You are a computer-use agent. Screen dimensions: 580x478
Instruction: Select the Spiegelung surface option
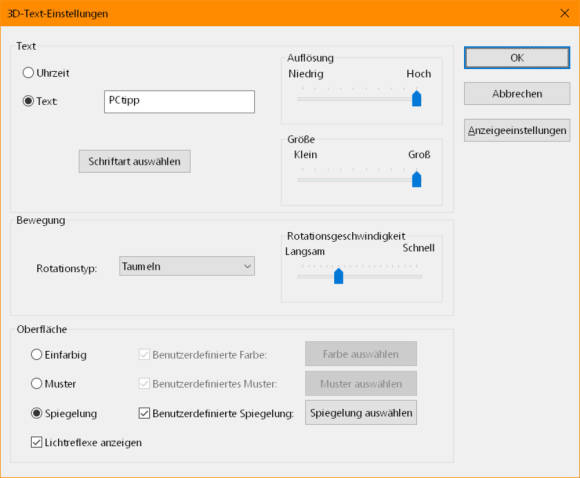[x=36, y=413]
